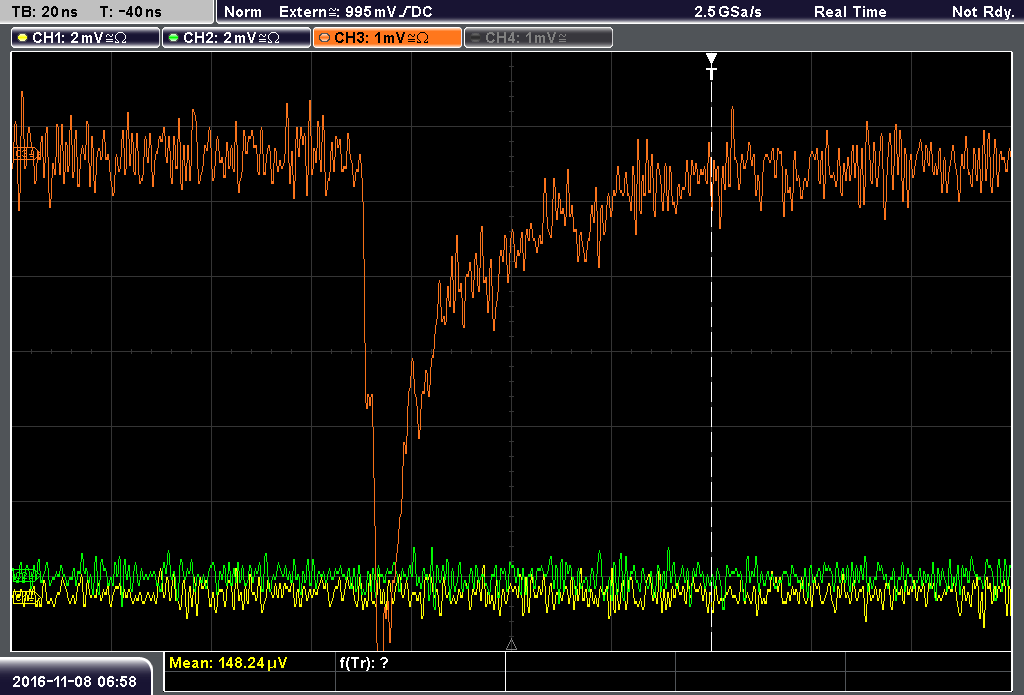Viewport: 1024px width, 695px height.
Task: Click the Extern 995 mV DC trigger source readout
Action: click(355, 12)
